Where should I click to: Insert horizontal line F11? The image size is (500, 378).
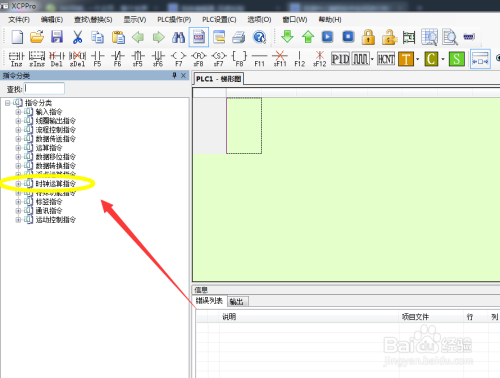click(260, 59)
